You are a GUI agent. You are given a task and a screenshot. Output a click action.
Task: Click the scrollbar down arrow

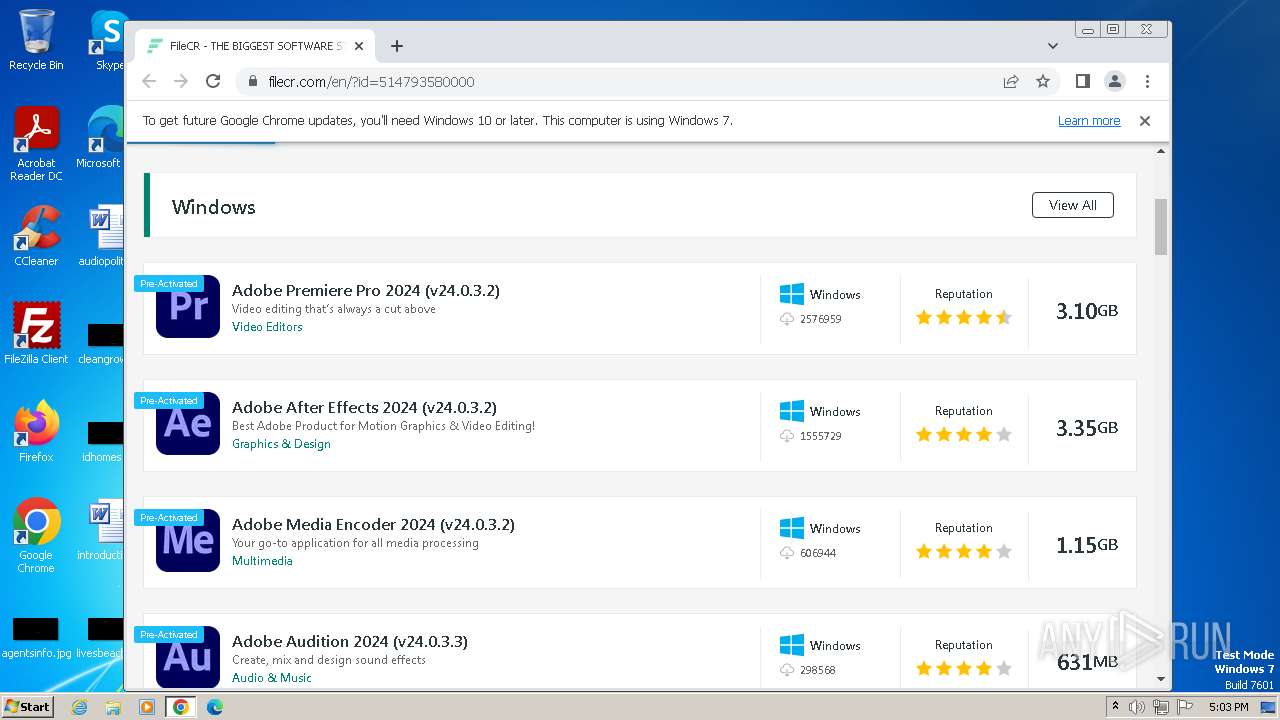point(1161,679)
